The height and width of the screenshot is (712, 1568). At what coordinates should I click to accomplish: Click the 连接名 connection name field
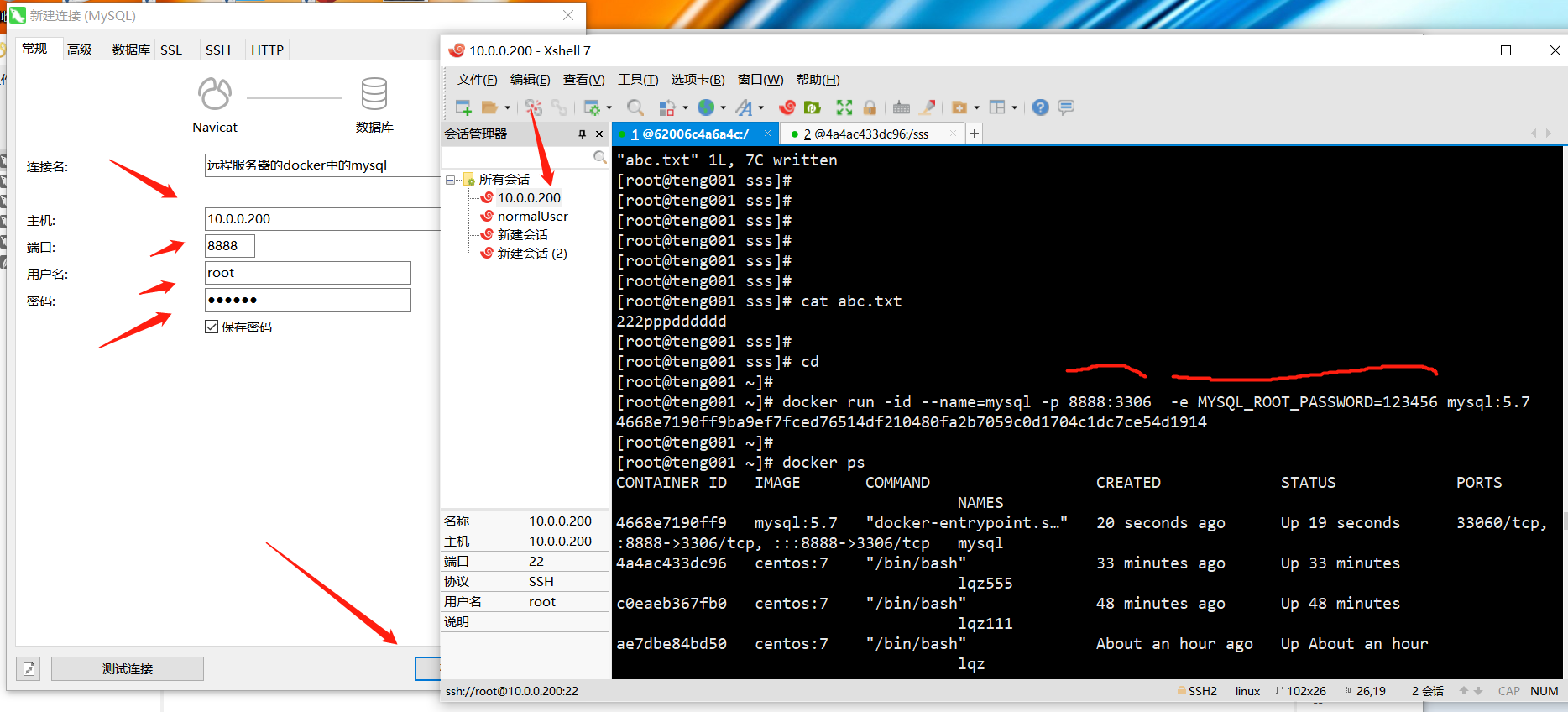pos(322,165)
